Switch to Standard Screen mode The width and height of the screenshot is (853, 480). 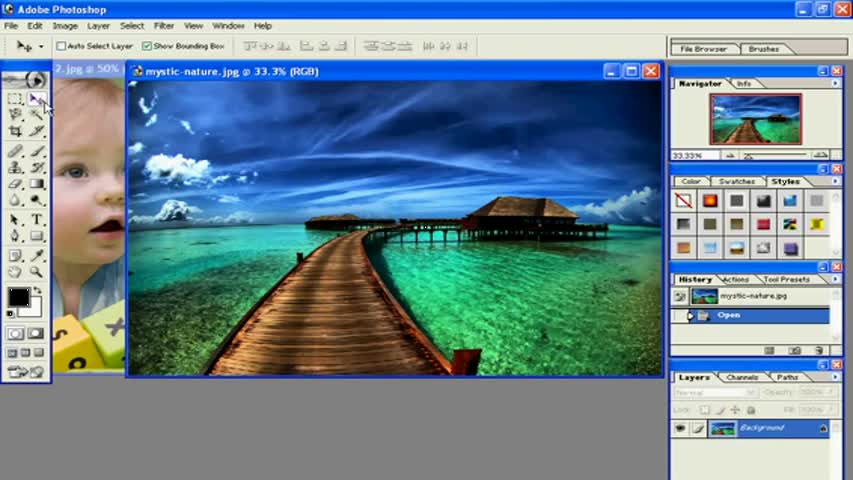12,353
